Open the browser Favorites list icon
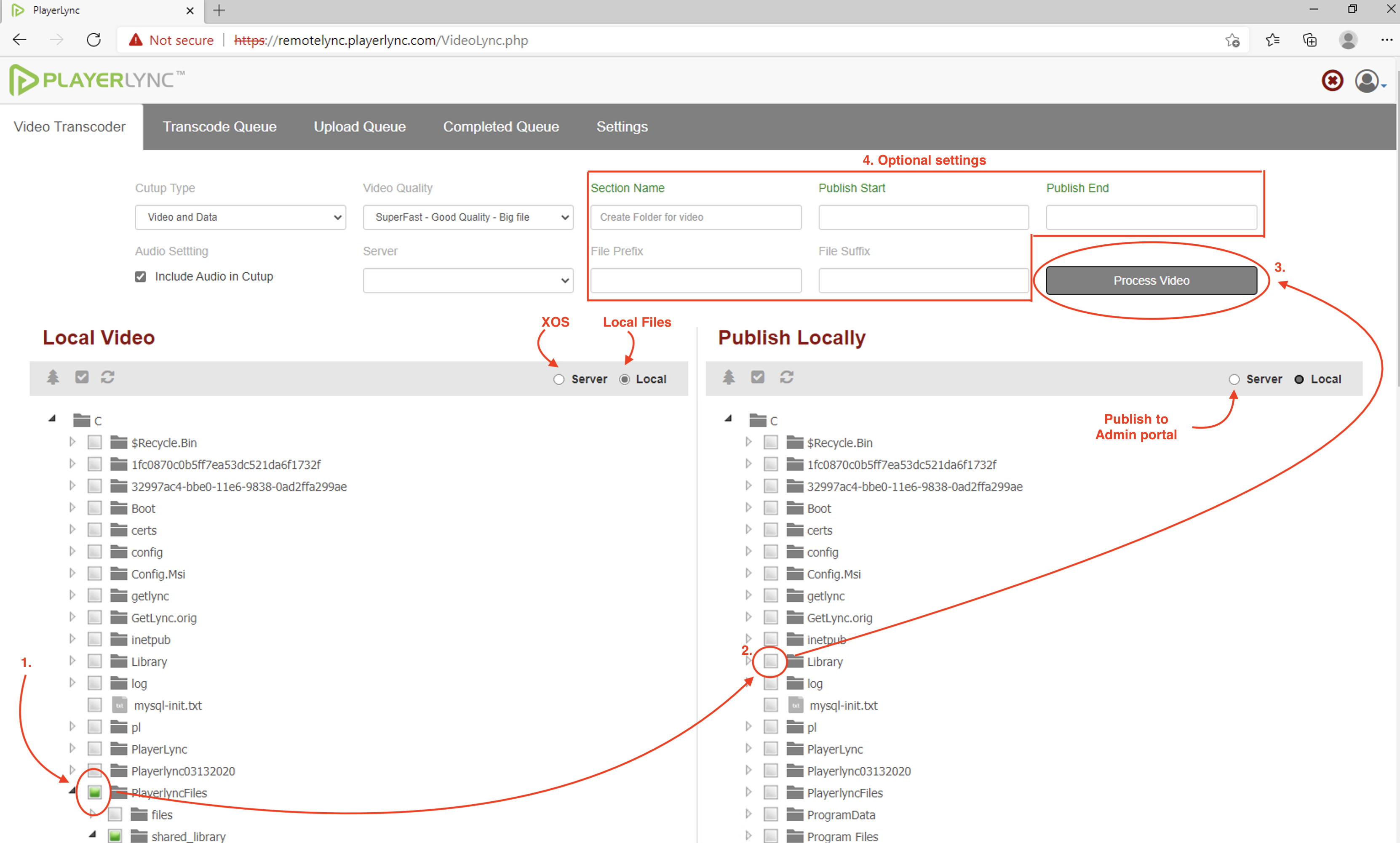The width and height of the screenshot is (1400, 843). (x=1273, y=40)
